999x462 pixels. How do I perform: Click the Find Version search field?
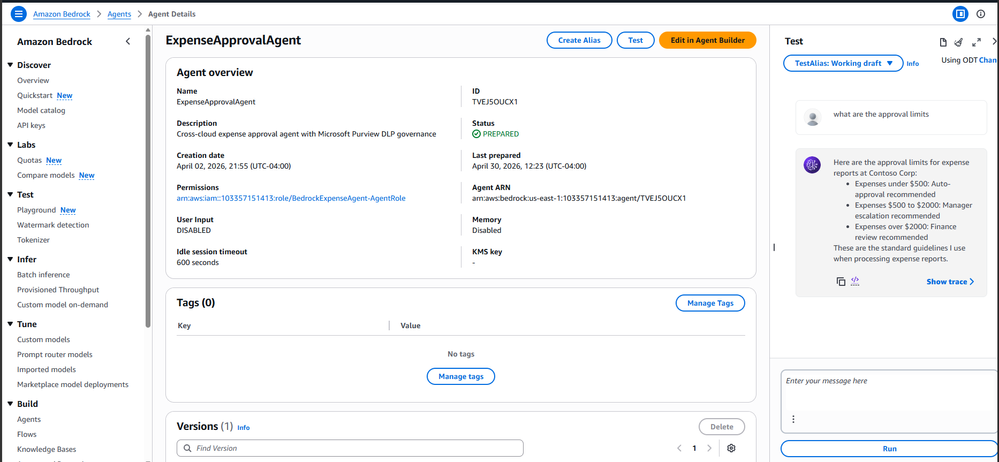click(350, 449)
